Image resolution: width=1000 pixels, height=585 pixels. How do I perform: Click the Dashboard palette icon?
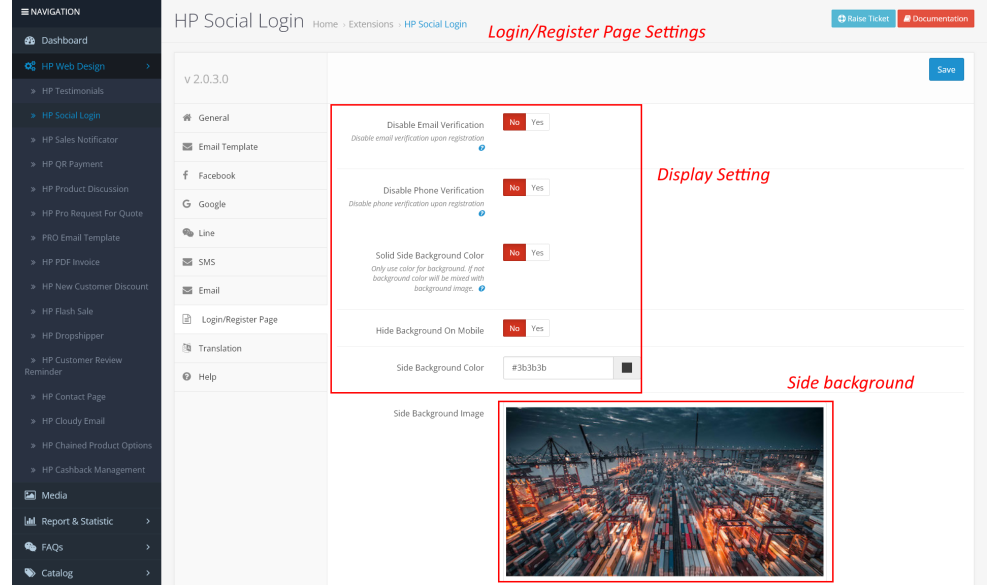tap(29, 40)
